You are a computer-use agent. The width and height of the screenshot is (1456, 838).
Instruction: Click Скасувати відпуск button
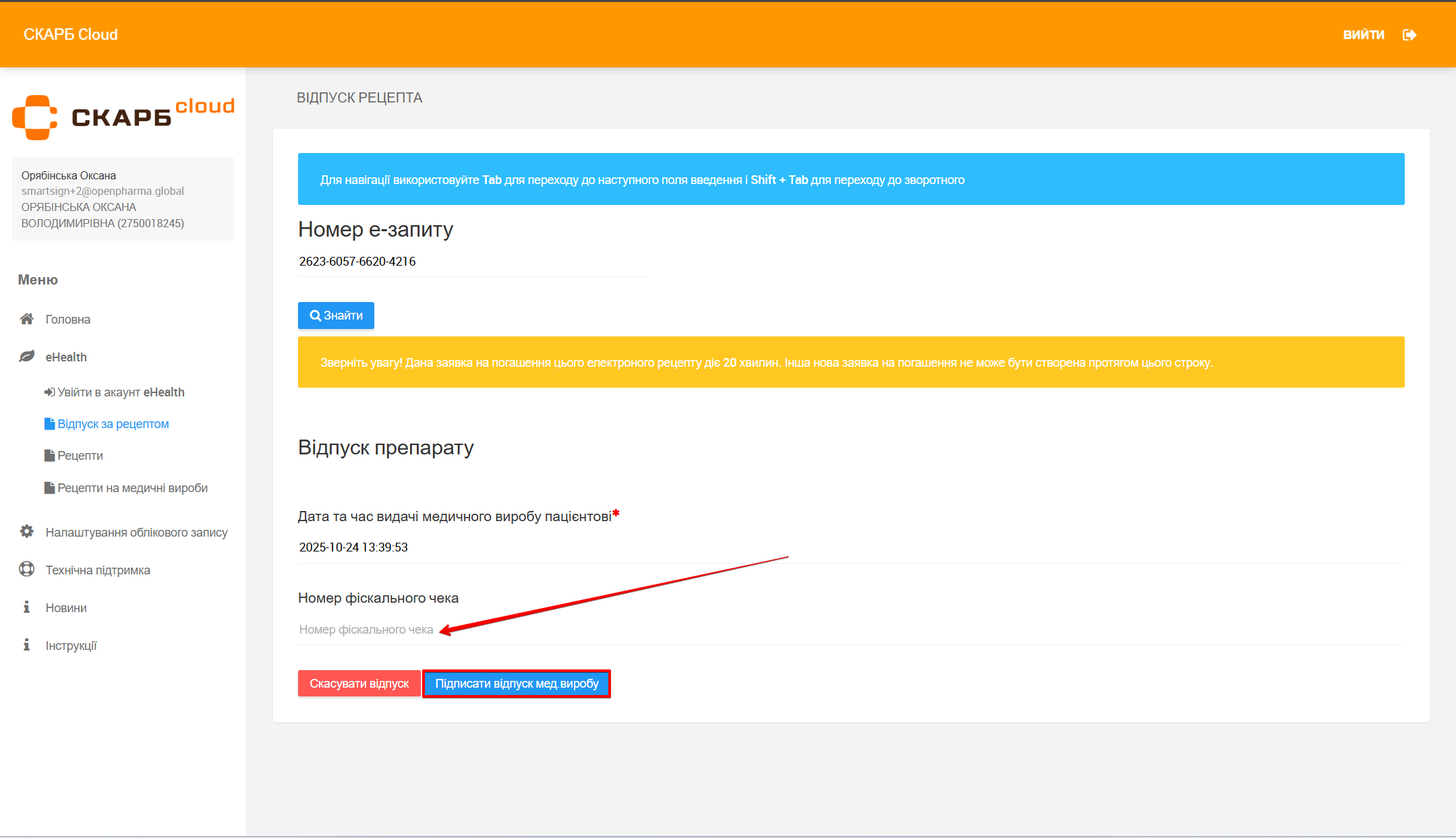pos(359,684)
